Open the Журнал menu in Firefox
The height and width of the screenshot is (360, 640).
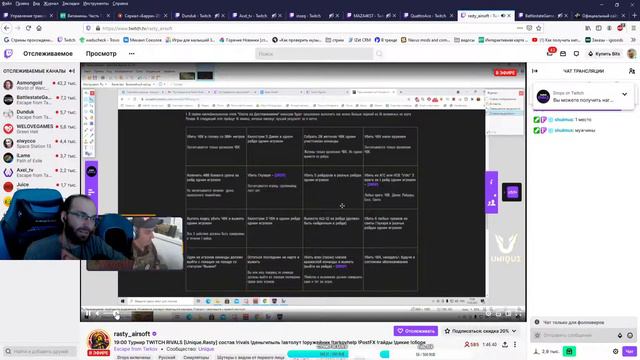tap(51, 3)
